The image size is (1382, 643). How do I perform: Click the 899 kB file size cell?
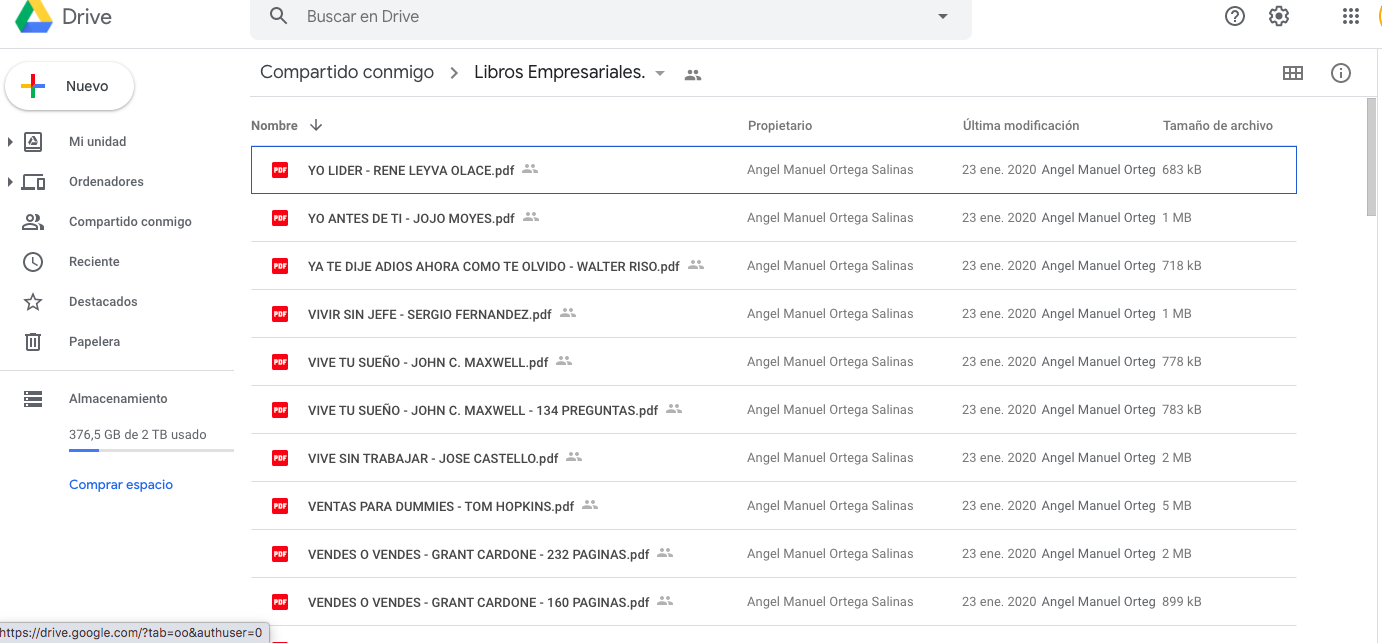pyautogui.click(x=1182, y=602)
